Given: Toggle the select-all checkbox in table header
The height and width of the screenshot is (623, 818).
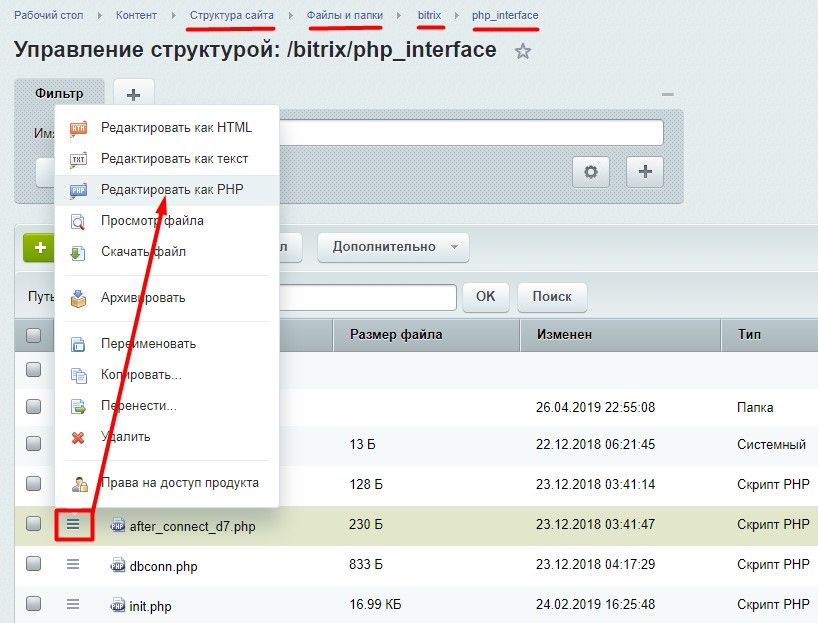Looking at the screenshot, I should (x=34, y=335).
